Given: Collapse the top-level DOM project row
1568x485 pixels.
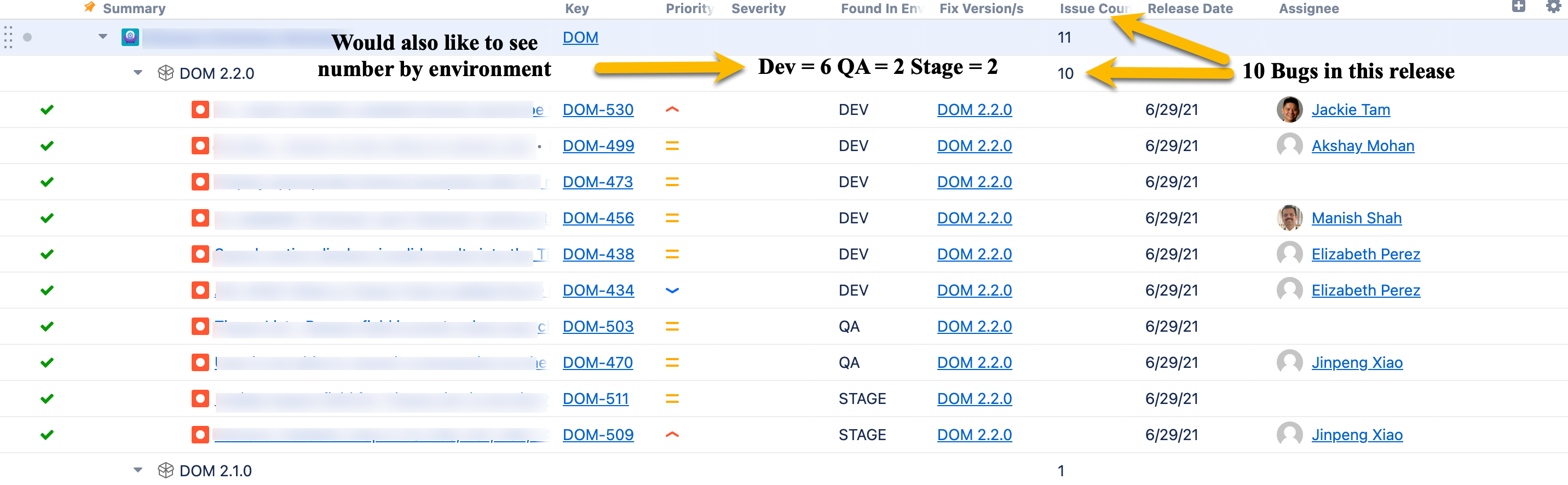Looking at the screenshot, I should point(103,37).
